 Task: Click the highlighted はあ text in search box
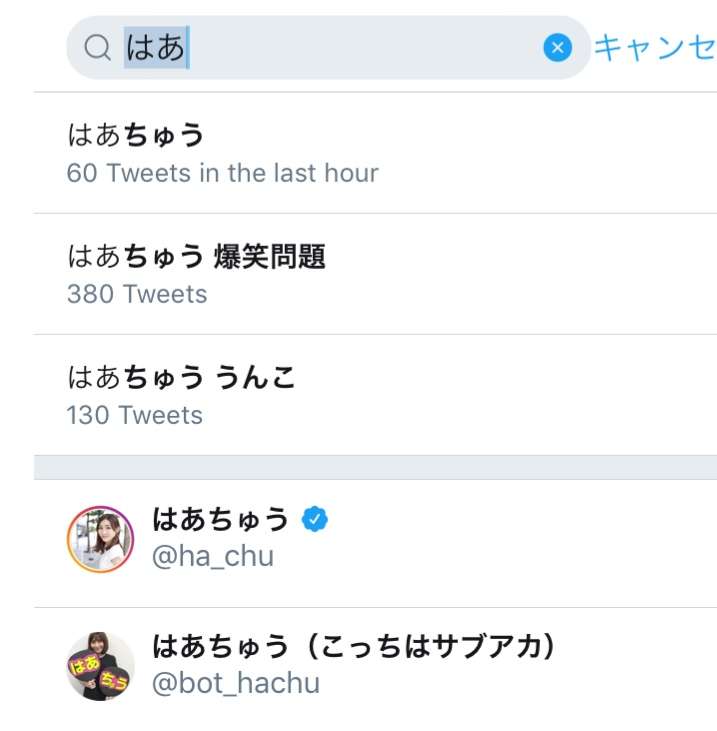(156, 48)
